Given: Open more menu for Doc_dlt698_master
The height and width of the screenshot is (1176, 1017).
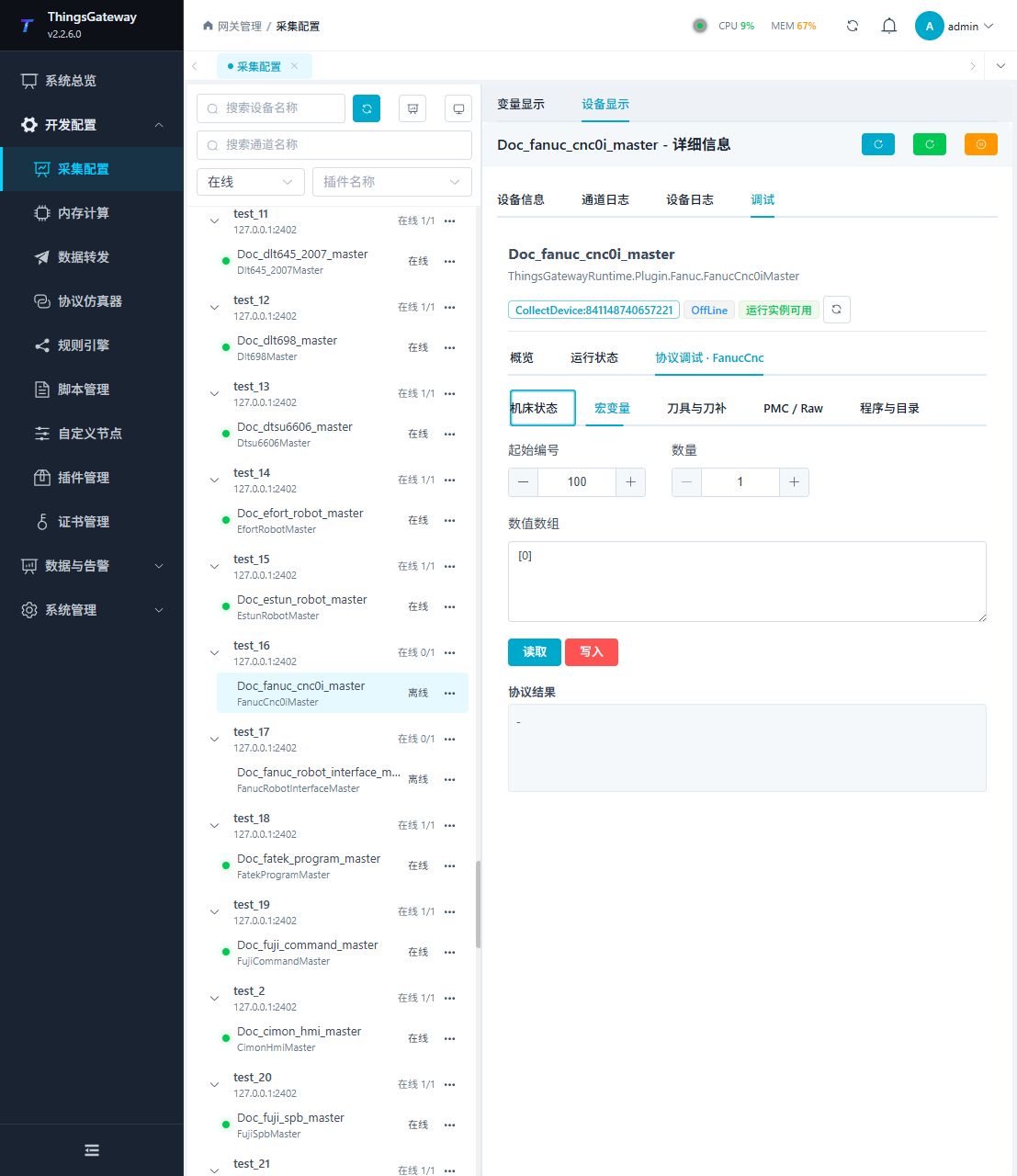Looking at the screenshot, I should pos(449,347).
